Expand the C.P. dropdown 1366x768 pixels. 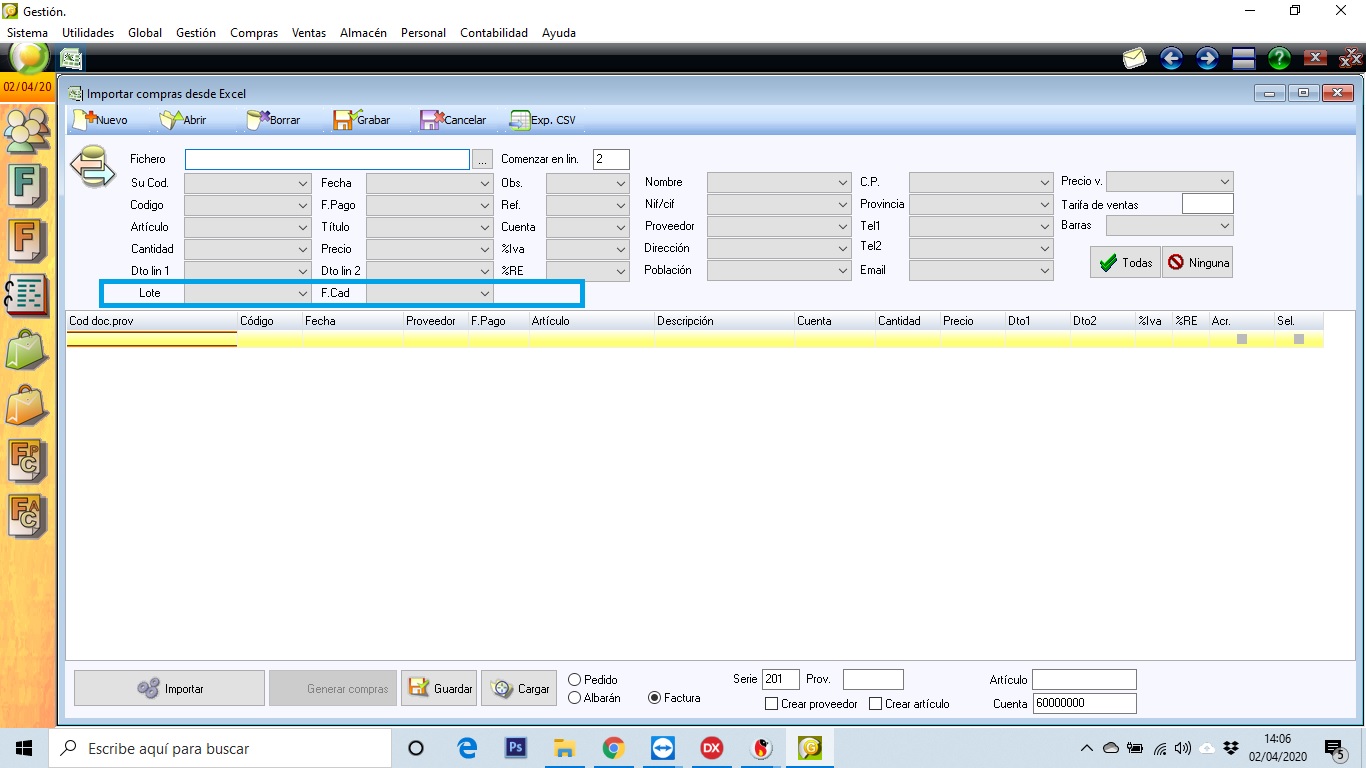coord(982,182)
